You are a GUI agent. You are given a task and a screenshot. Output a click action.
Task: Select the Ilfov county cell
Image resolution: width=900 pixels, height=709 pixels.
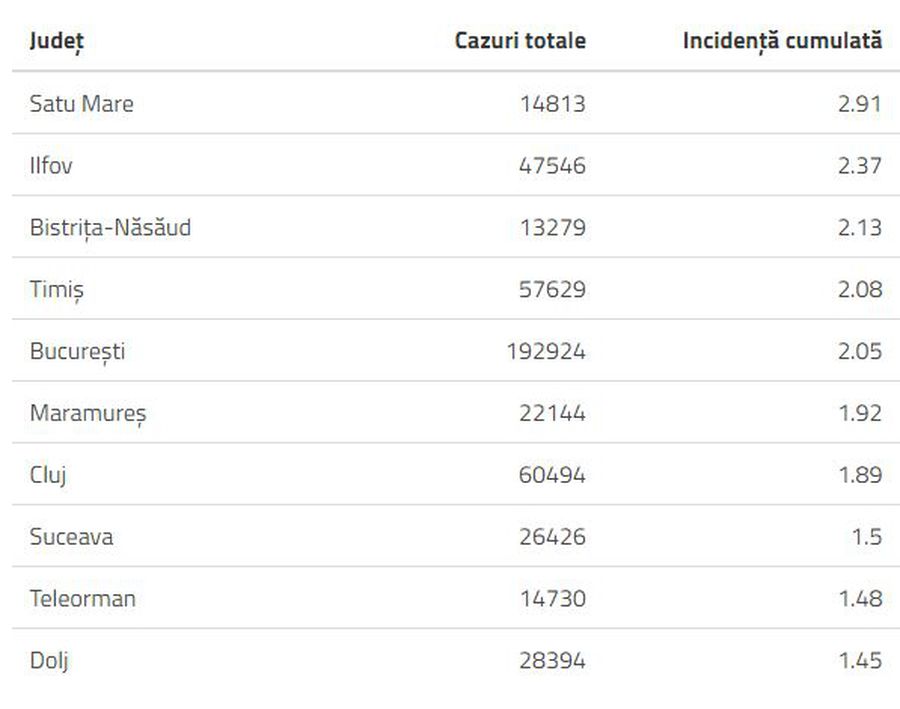tap(51, 165)
